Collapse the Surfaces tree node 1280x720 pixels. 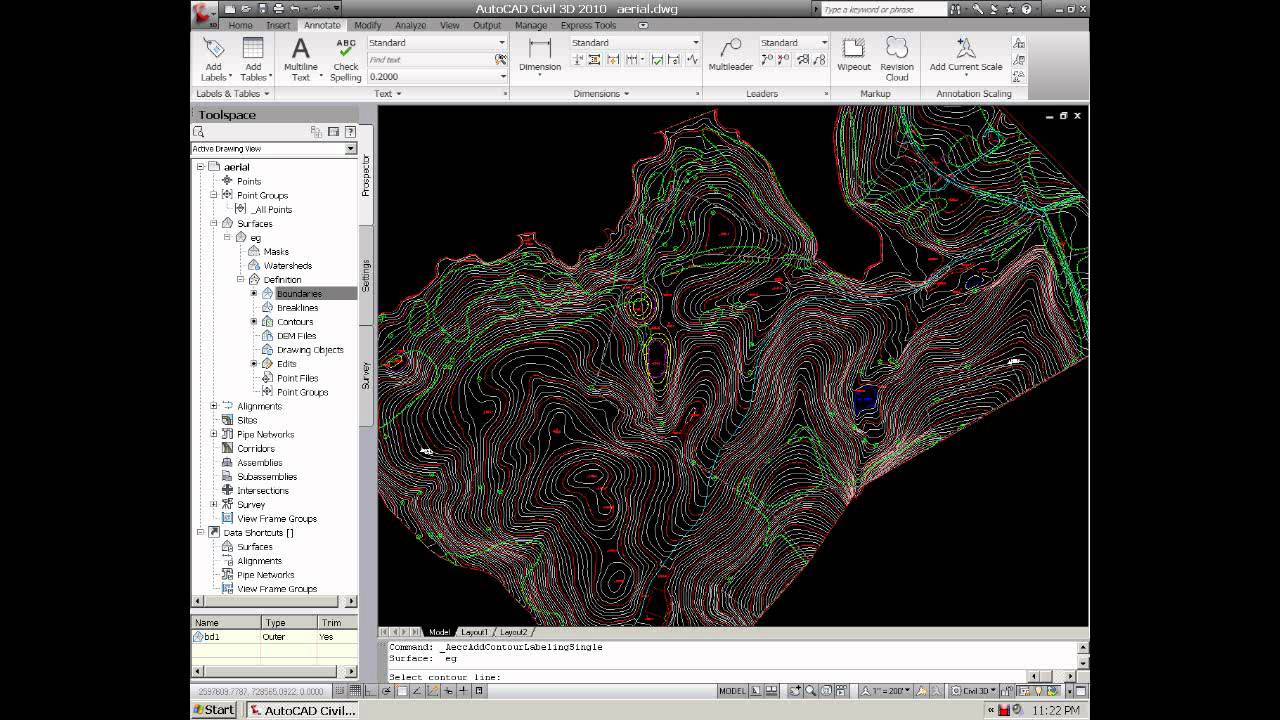214,224
